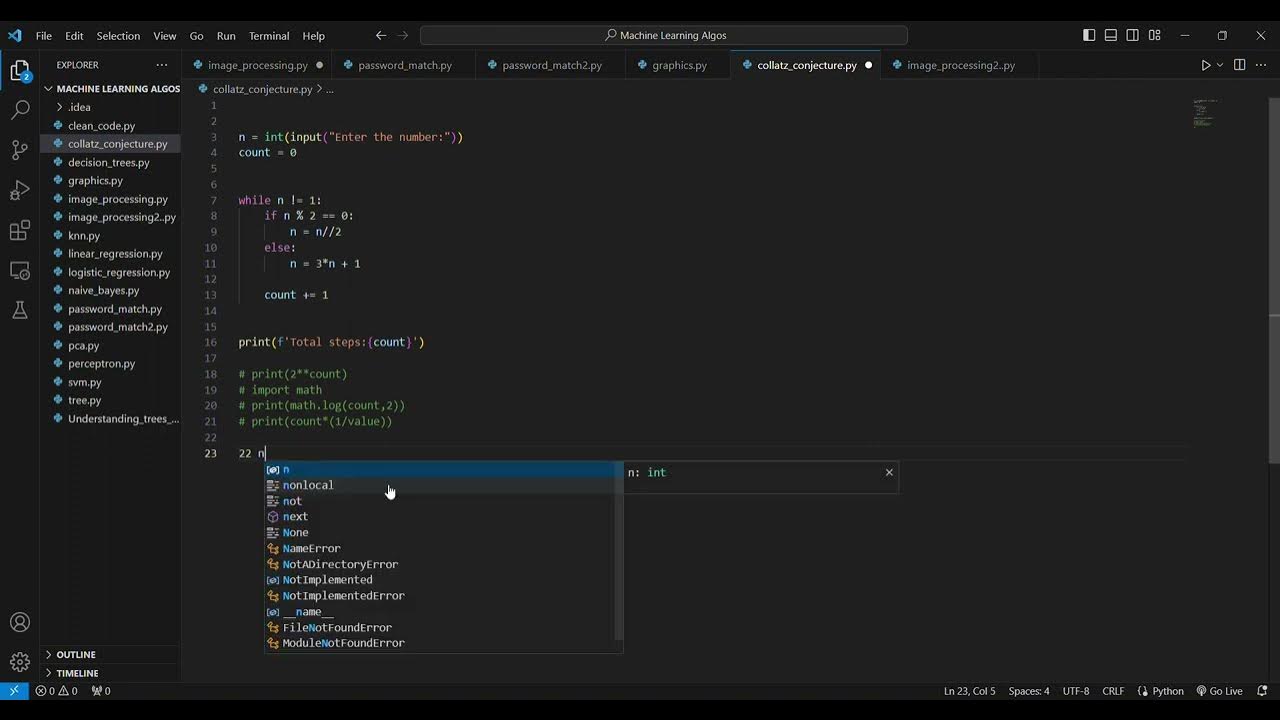Click the Go Forward navigation arrow
Screen dimensions: 1280x720
point(403,35)
